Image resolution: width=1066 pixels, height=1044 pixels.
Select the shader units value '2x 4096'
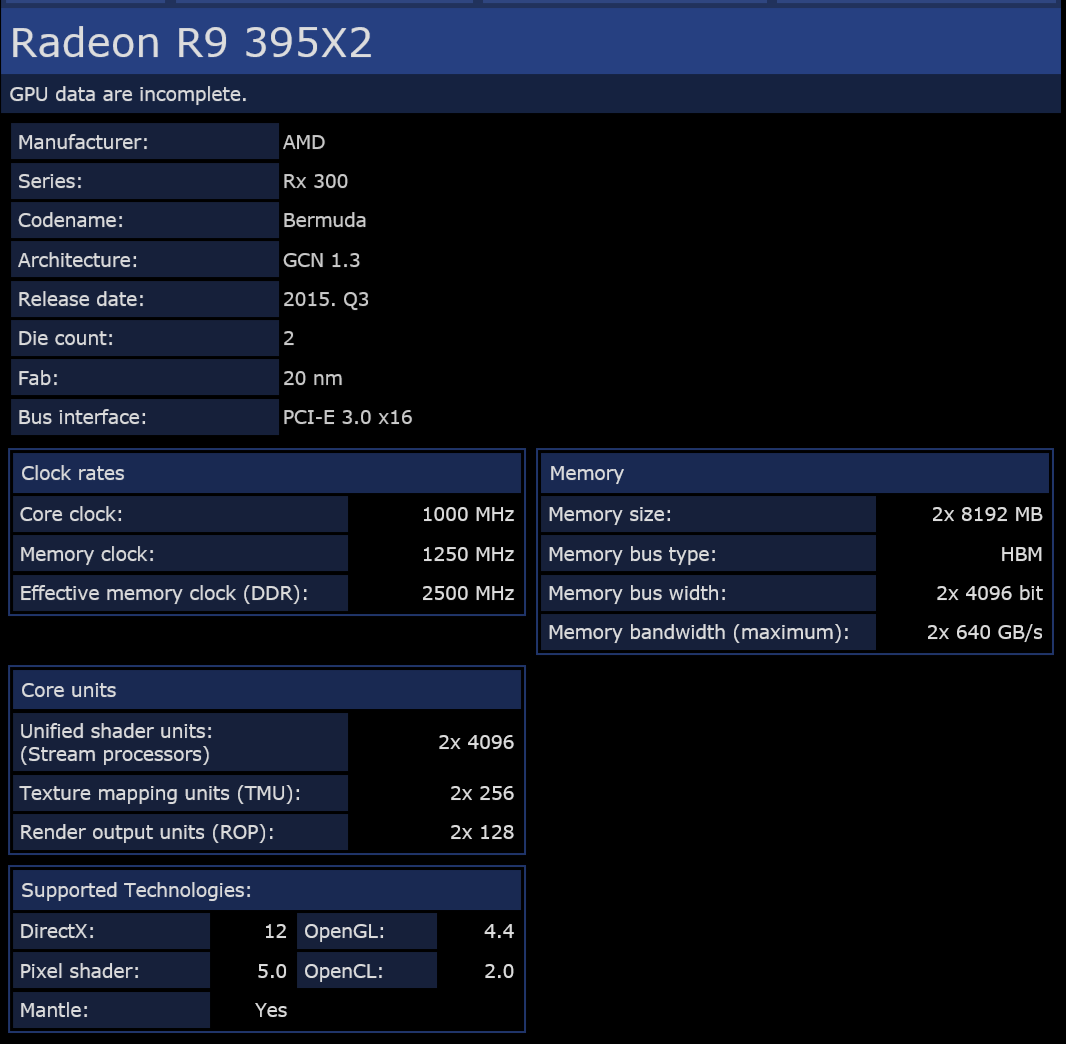click(x=476, y=742)
